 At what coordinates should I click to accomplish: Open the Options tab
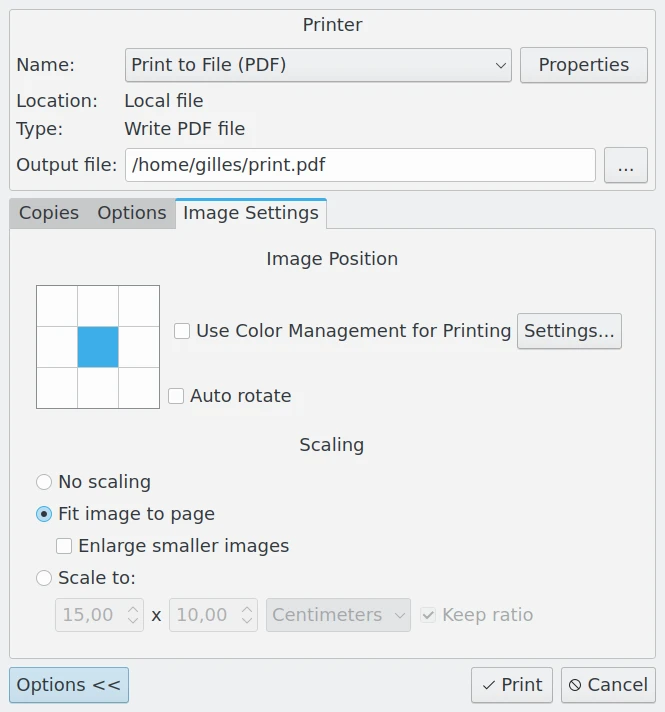point(132,213)
